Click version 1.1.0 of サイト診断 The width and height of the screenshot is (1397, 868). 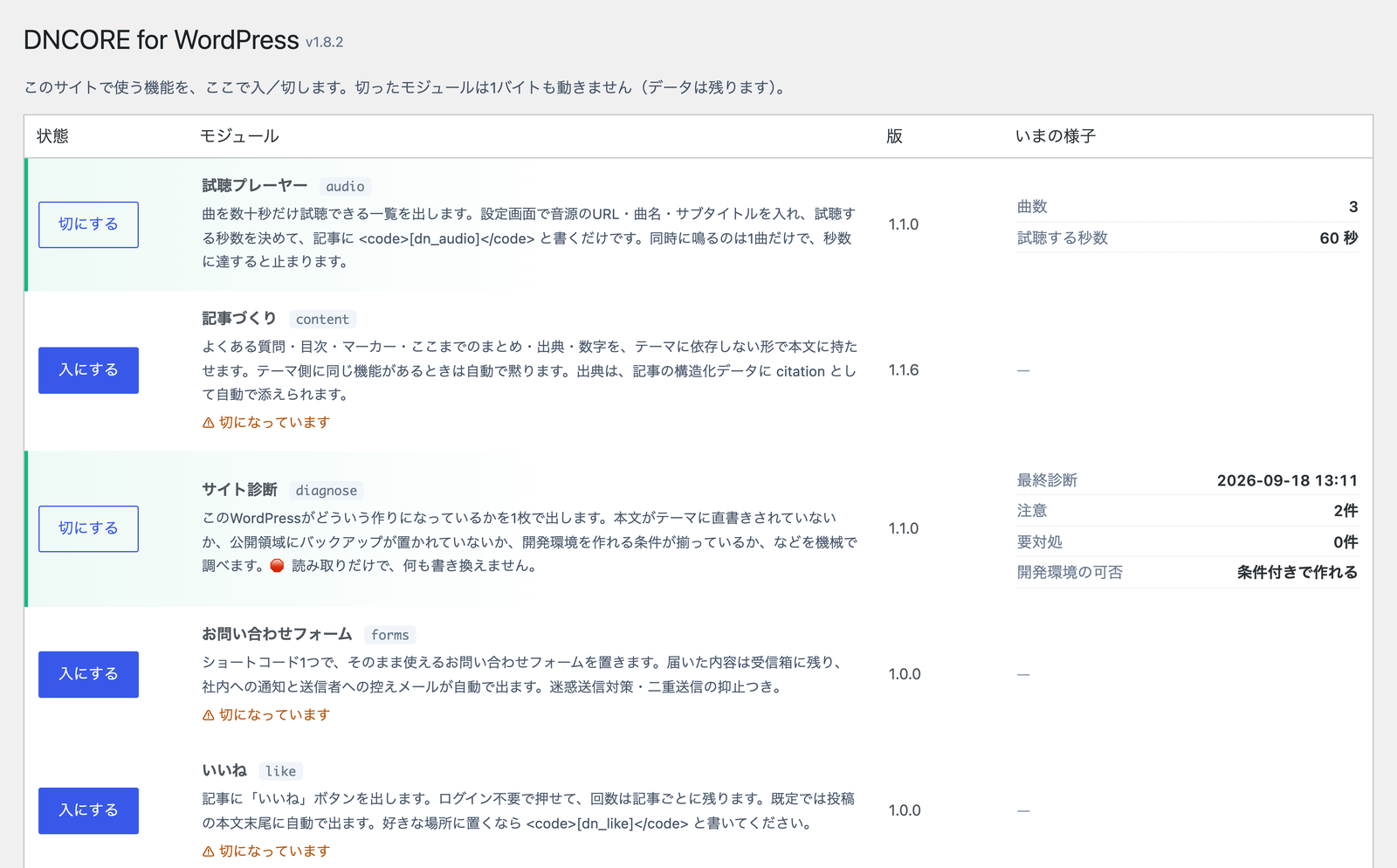904,528
